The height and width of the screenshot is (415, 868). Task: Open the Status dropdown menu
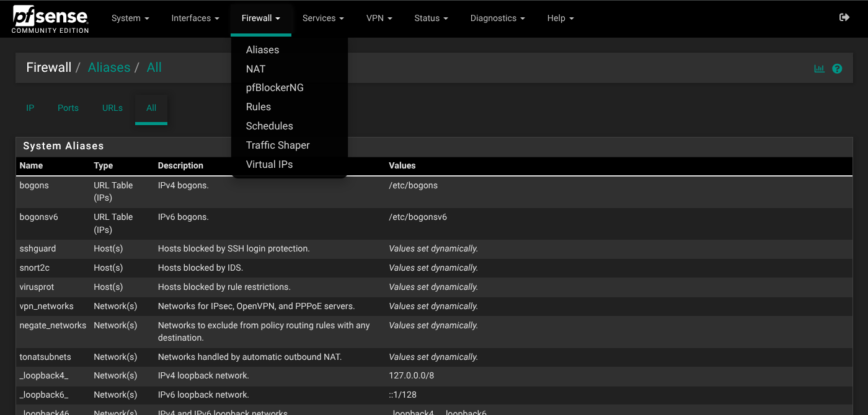(x=431, y=18)
